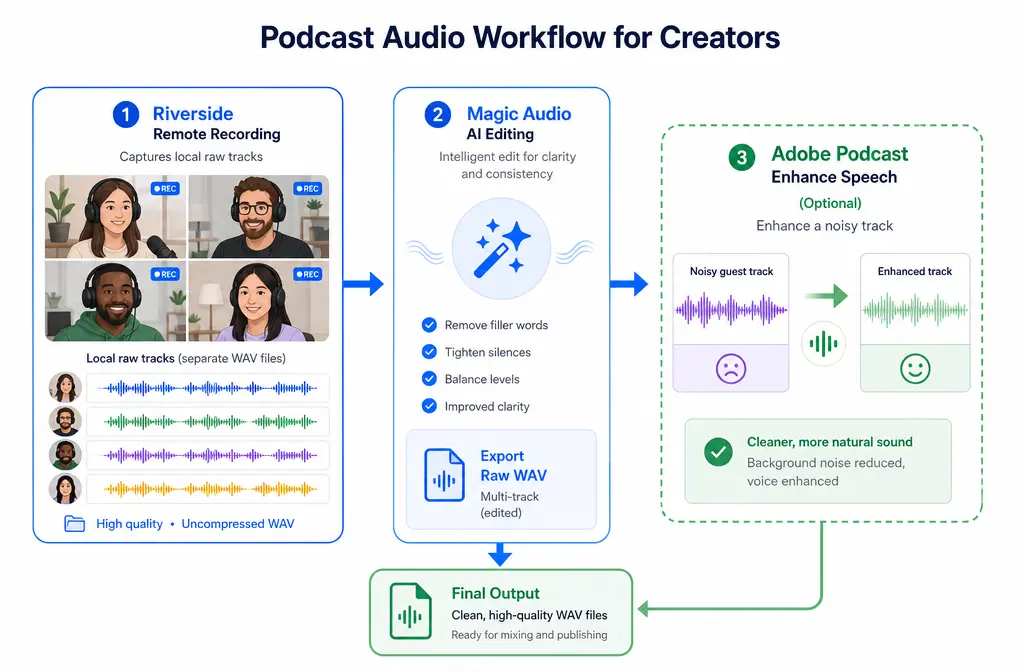Click the Remote Recording subtitle
1024x672 pixels.
(x=217, y=134)
